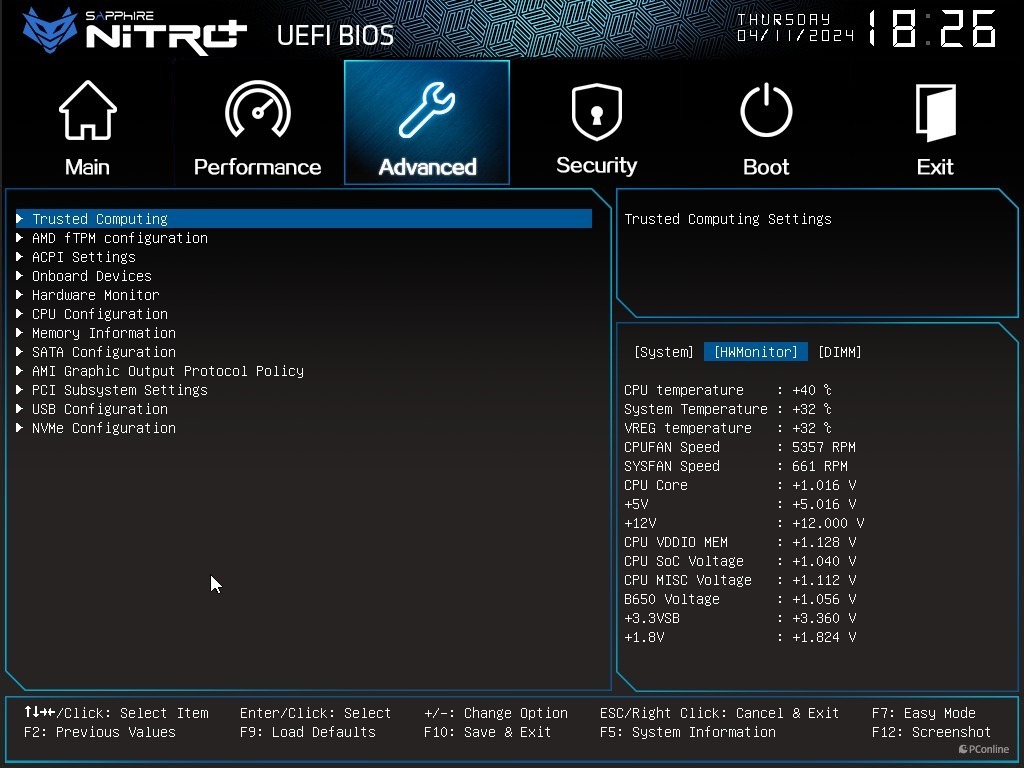Screen dimensions: 1024x768
Task: Click F7: Easy Mode hint
Action: [923, 713]
